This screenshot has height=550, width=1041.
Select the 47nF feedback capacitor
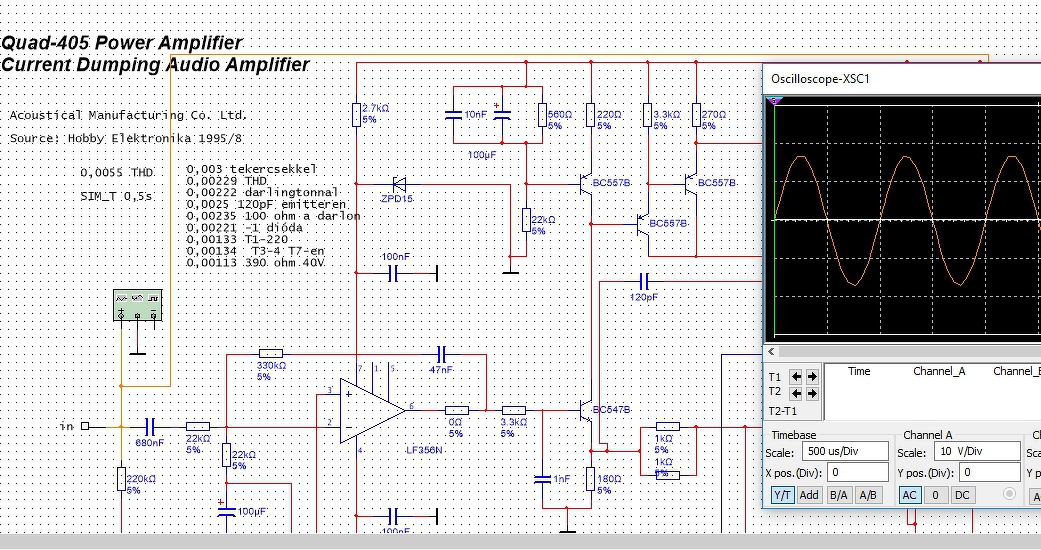coord(443,354)
